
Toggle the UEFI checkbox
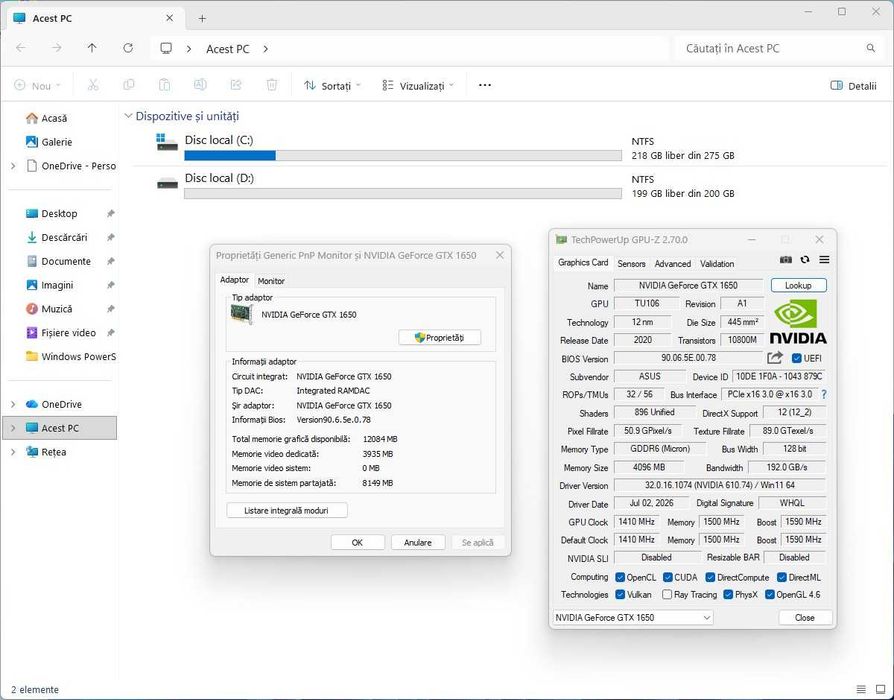[x=797, y=358]
